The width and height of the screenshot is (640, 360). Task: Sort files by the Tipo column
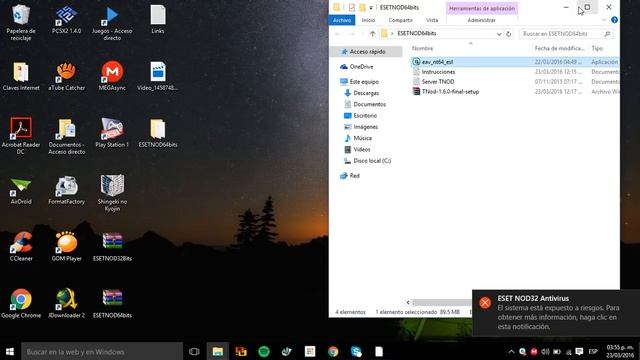597,49
